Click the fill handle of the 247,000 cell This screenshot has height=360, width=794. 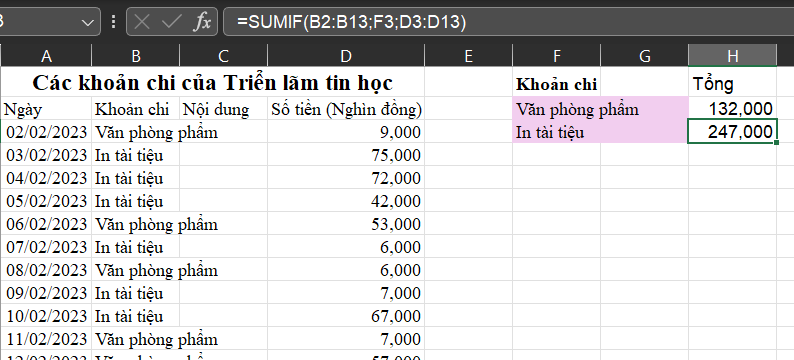pos(777,143)
